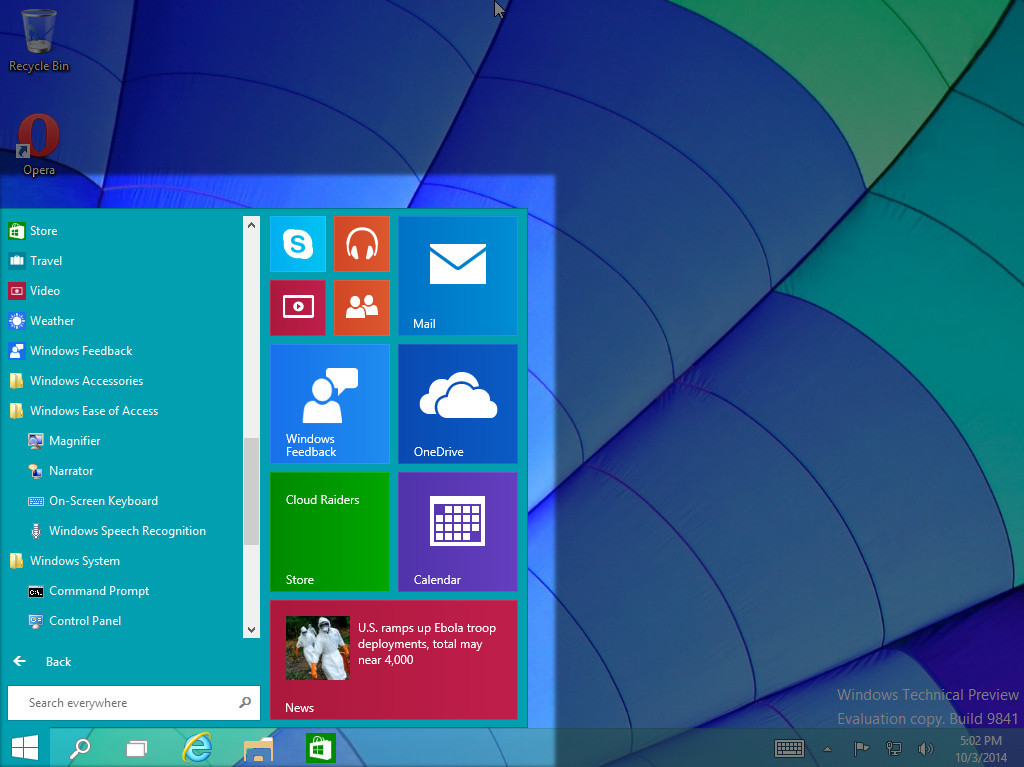Click the magnifier icon in search box

click(x=245, y=703)
